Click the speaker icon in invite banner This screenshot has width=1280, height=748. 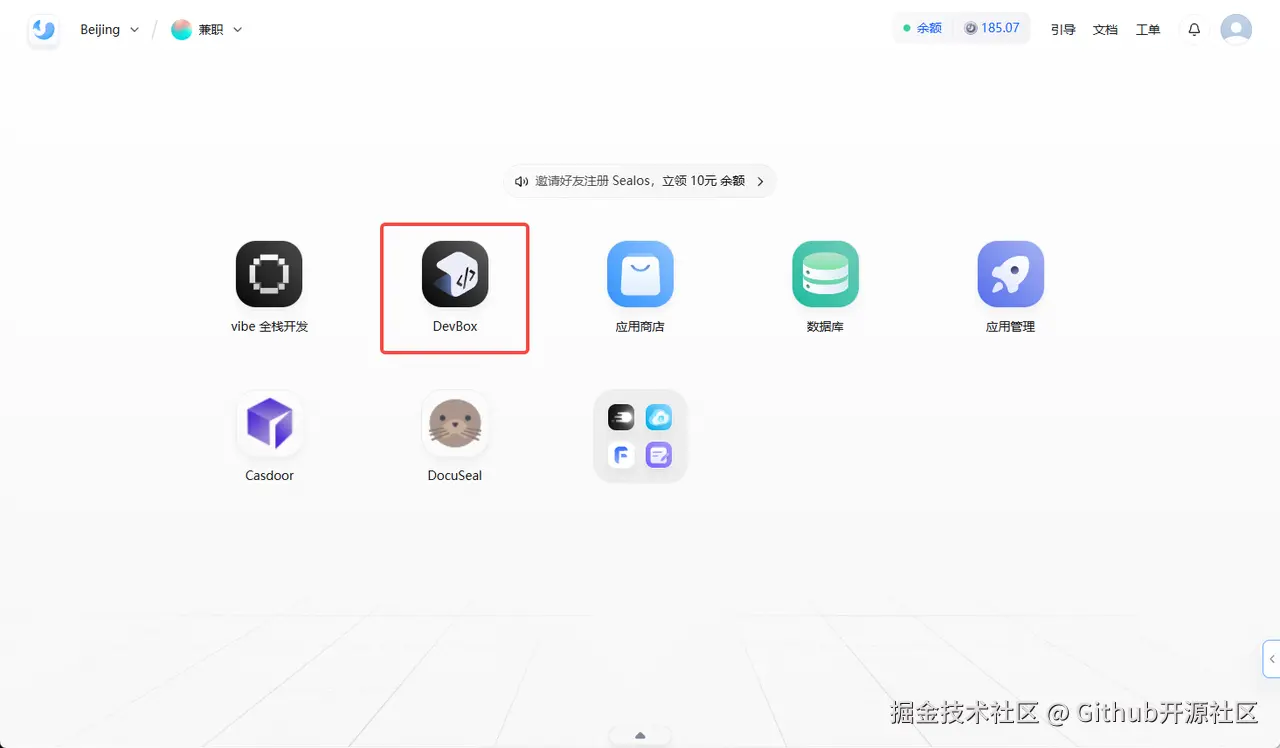click(521, 181)
